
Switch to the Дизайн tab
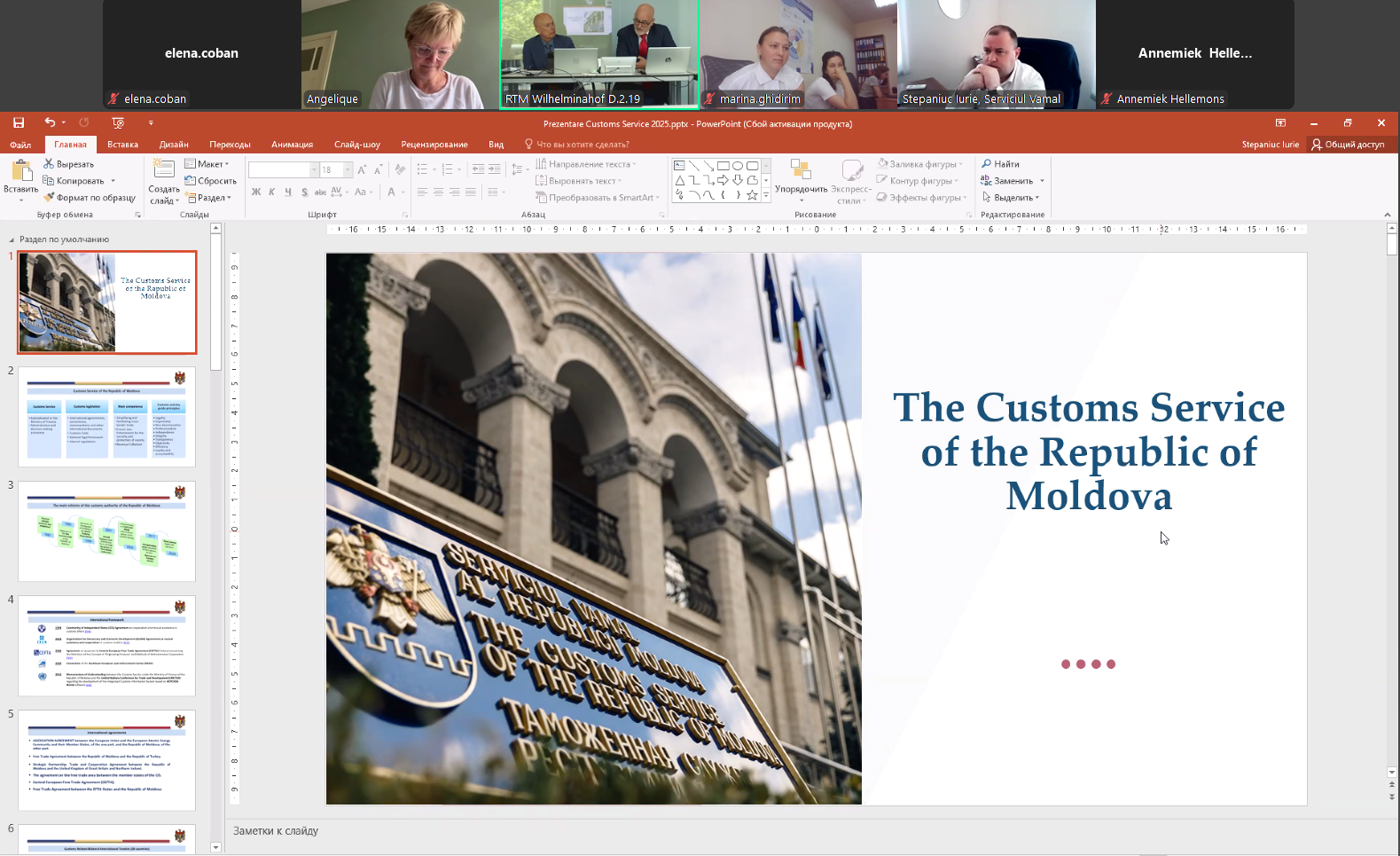click(x=174, y=145)
